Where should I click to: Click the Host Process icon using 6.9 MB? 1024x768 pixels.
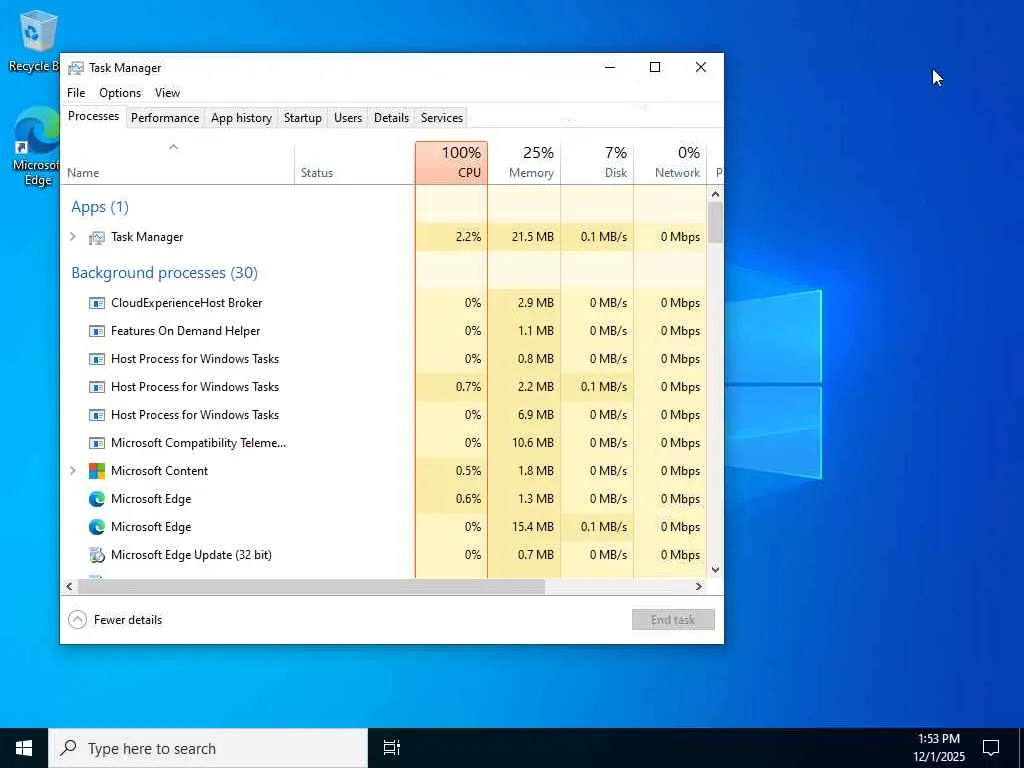(97, 415)
